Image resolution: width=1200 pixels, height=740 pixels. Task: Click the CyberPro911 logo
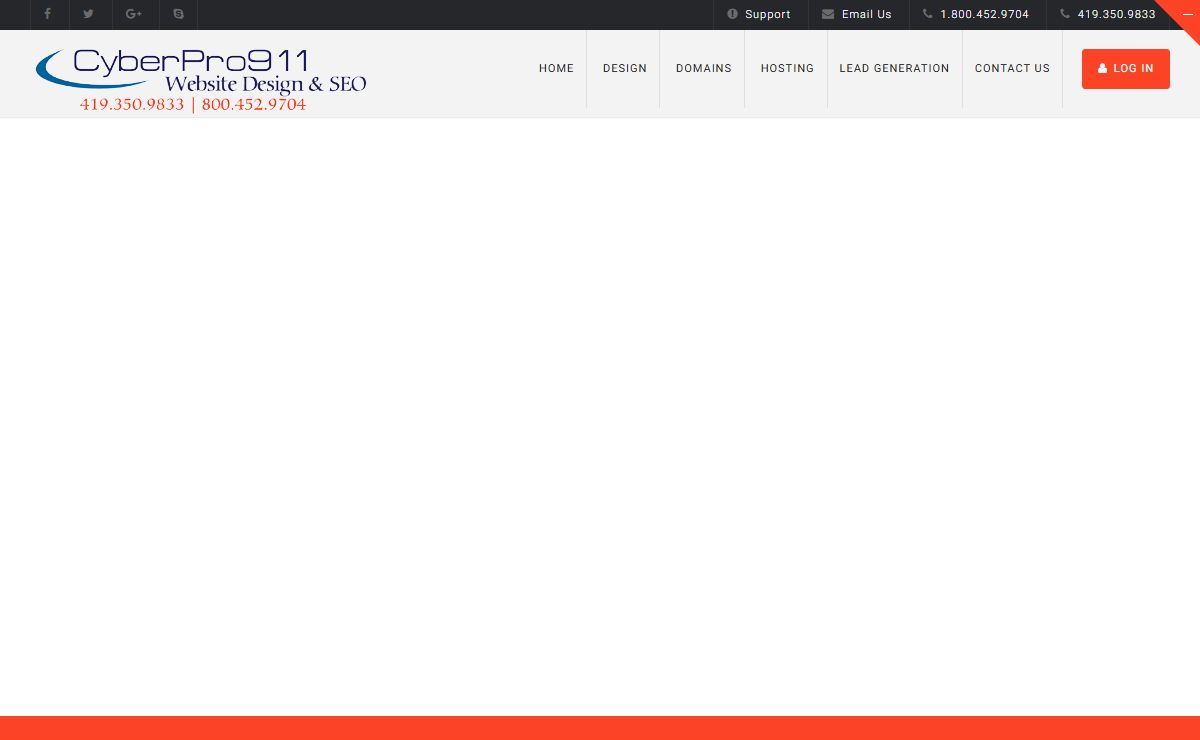coord(201,80)
